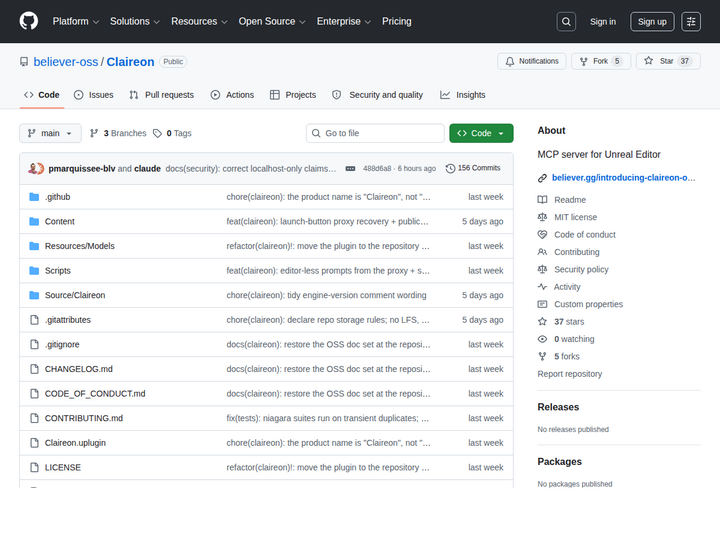The height and width of the screenshot is (540, 720).
Task: Open the Enterprise dropdown menu
Action: [x=343, y=22]
